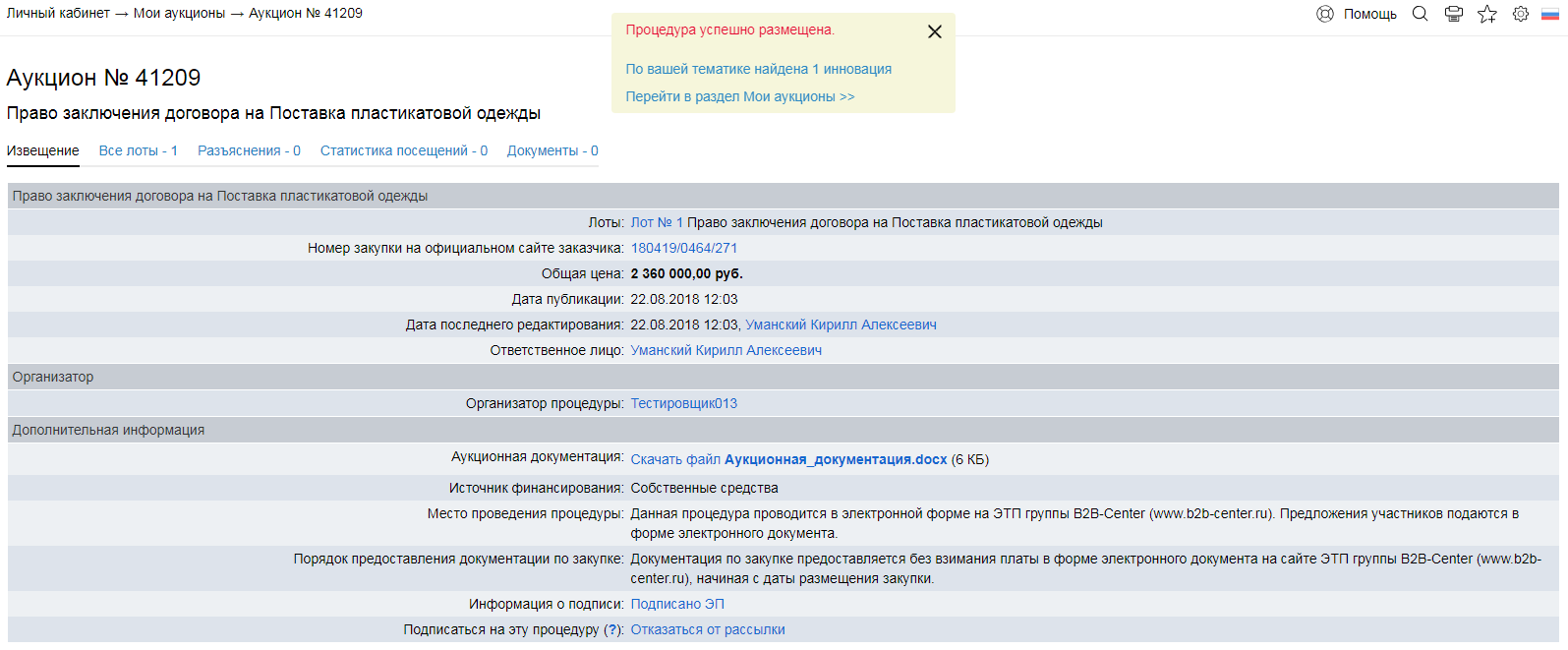Add page to favorites with star icon

tap(1487, 14)
